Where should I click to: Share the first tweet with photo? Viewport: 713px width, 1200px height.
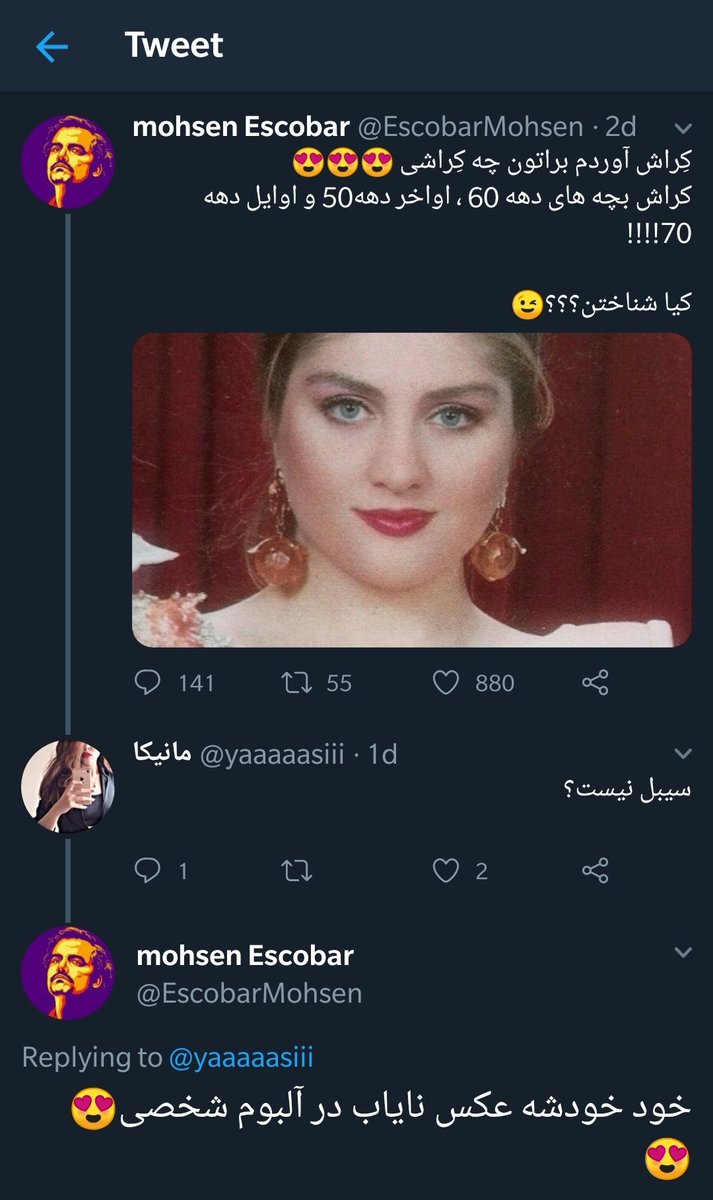[595, 683]
